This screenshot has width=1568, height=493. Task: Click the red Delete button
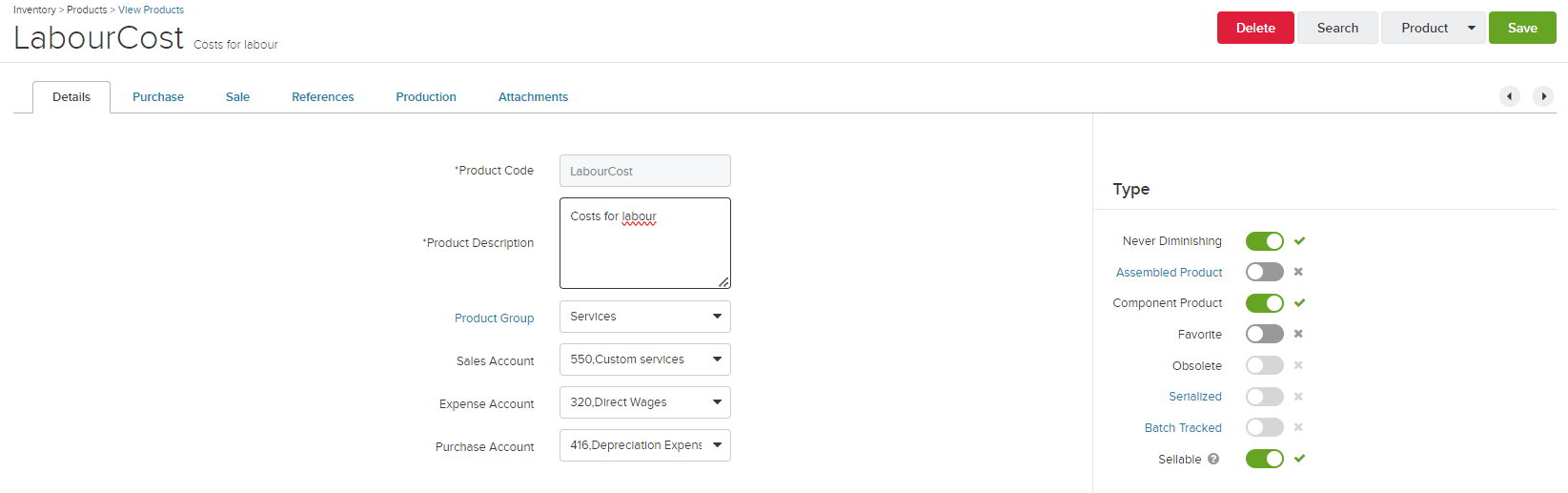1255,28
